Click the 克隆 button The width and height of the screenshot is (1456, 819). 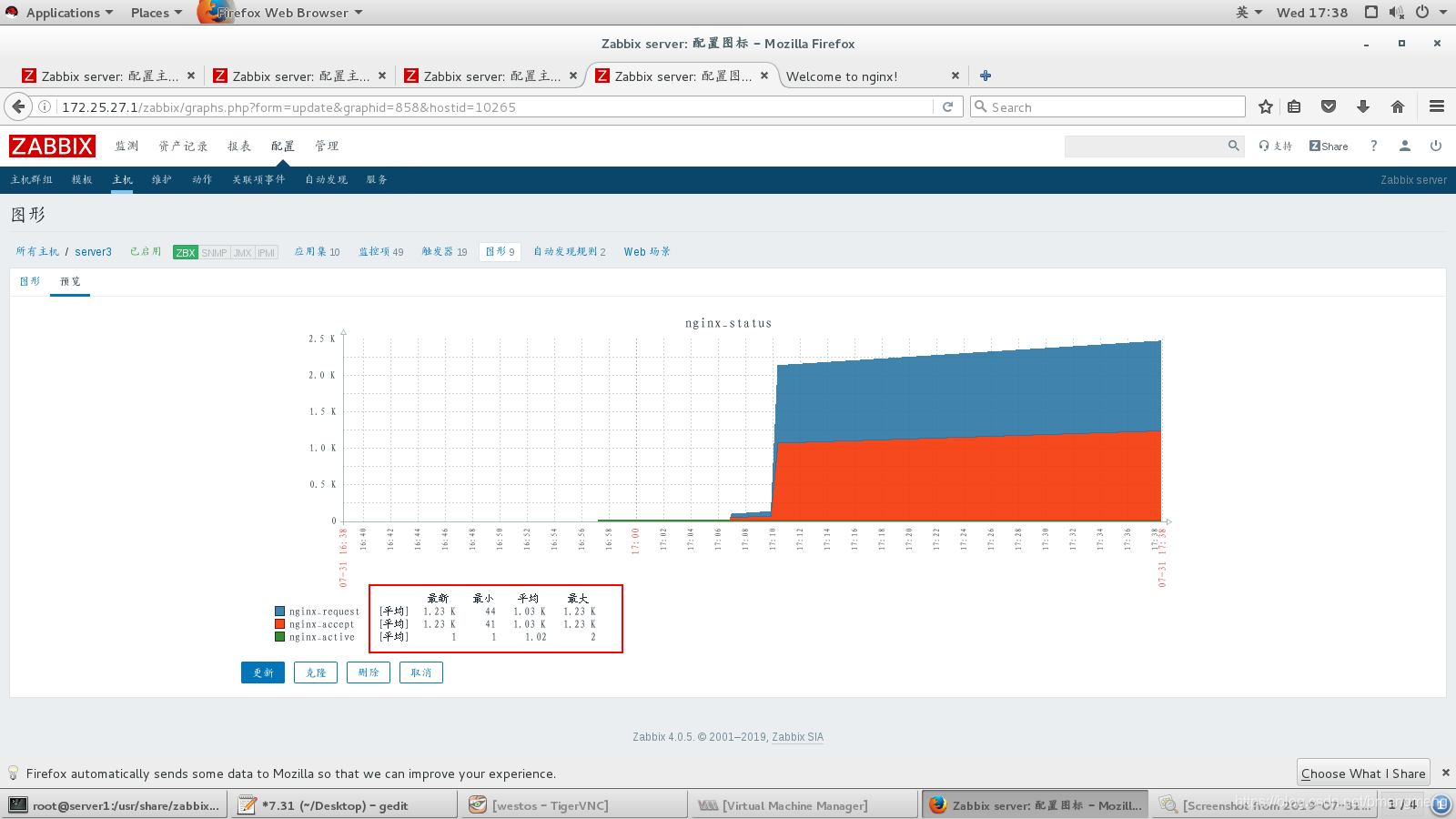pos(316,672)
